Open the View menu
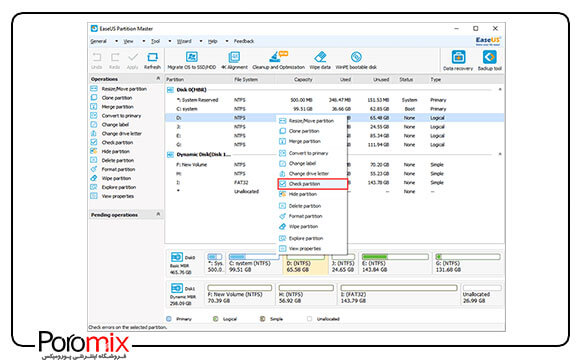The height and width of the screenshot is (364, 581). point(128,41)
